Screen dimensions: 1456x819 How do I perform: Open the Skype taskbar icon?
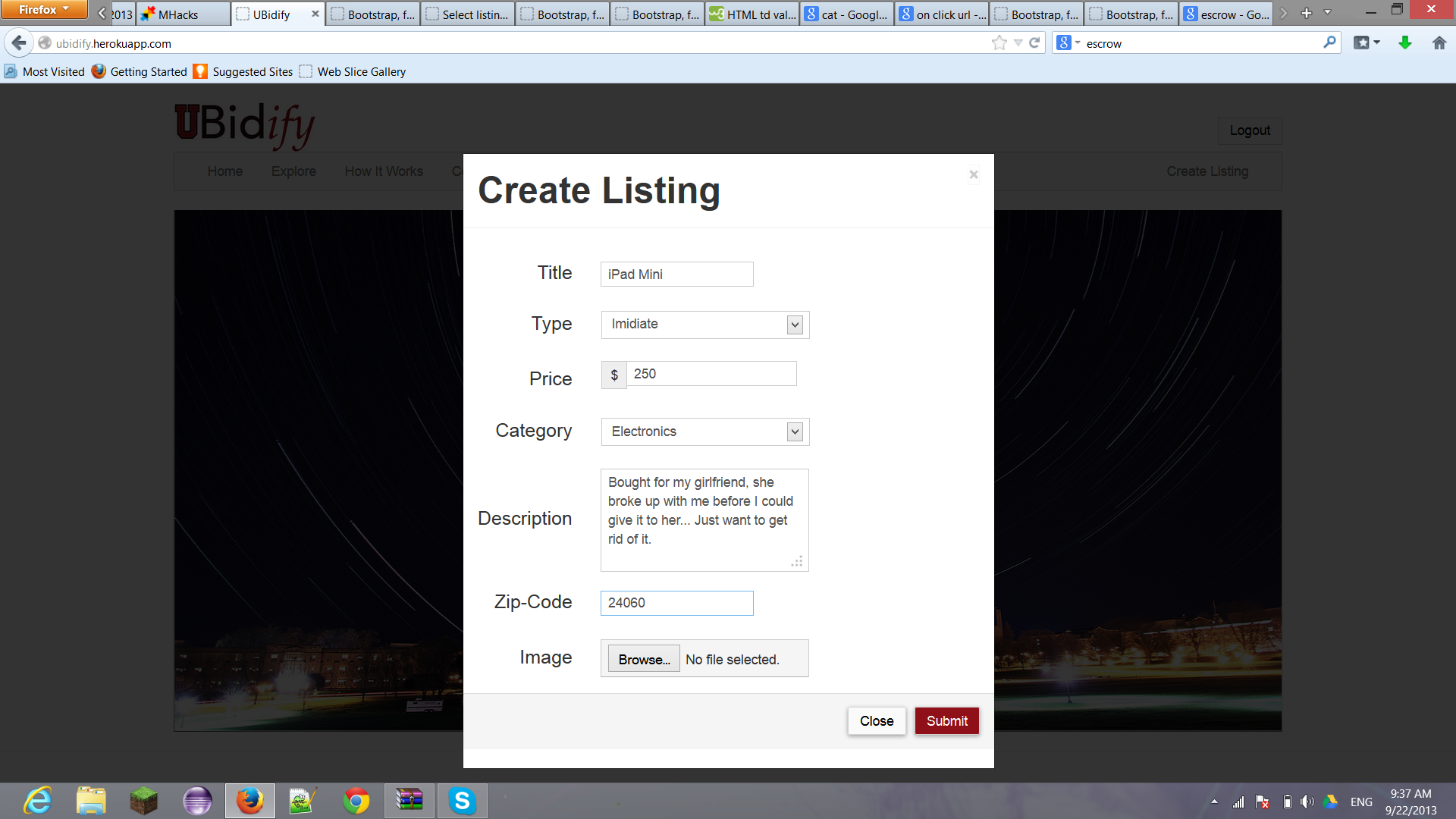point(461,801)
